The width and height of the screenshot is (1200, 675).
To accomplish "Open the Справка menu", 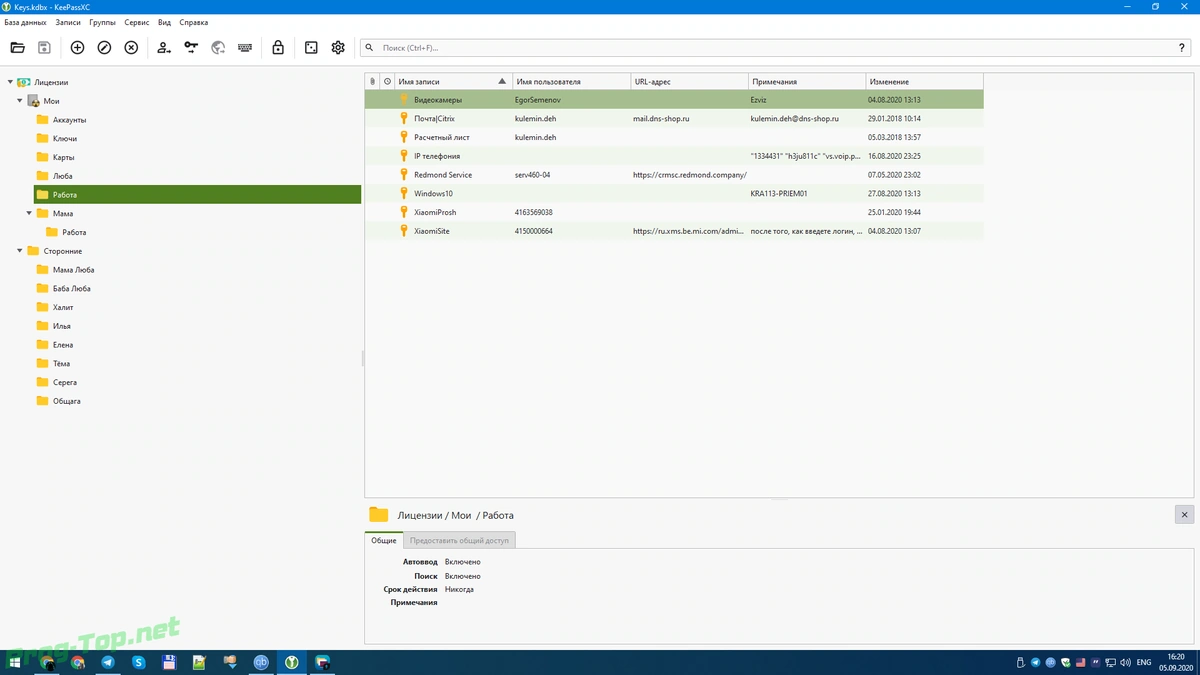I will pos(194,22).
